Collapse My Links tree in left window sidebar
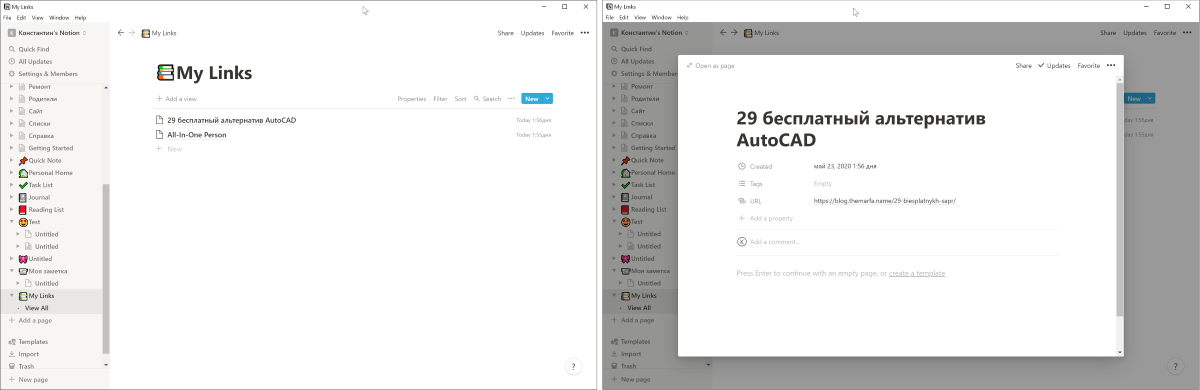Screen dimensions: 1200x390 (x=12, y=296)
